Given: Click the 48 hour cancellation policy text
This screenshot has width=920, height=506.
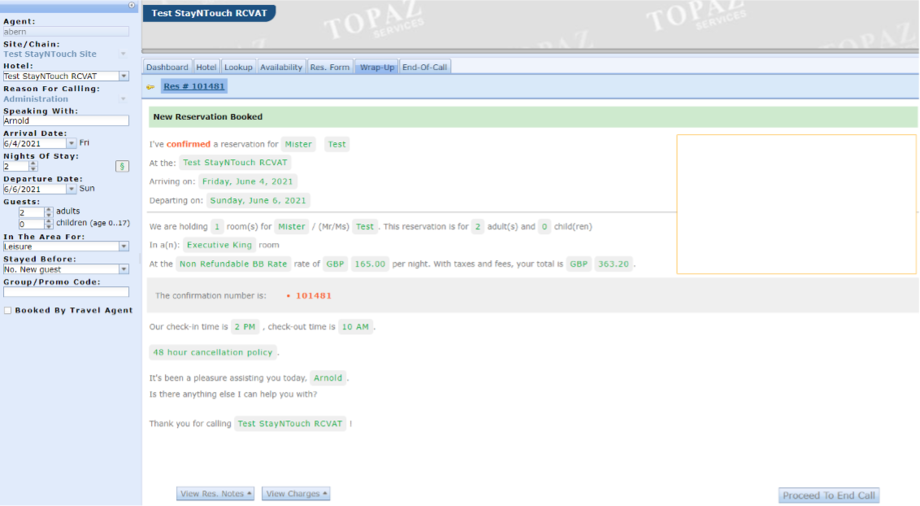Looking at the screenshot, I should (x=212, y=352).
